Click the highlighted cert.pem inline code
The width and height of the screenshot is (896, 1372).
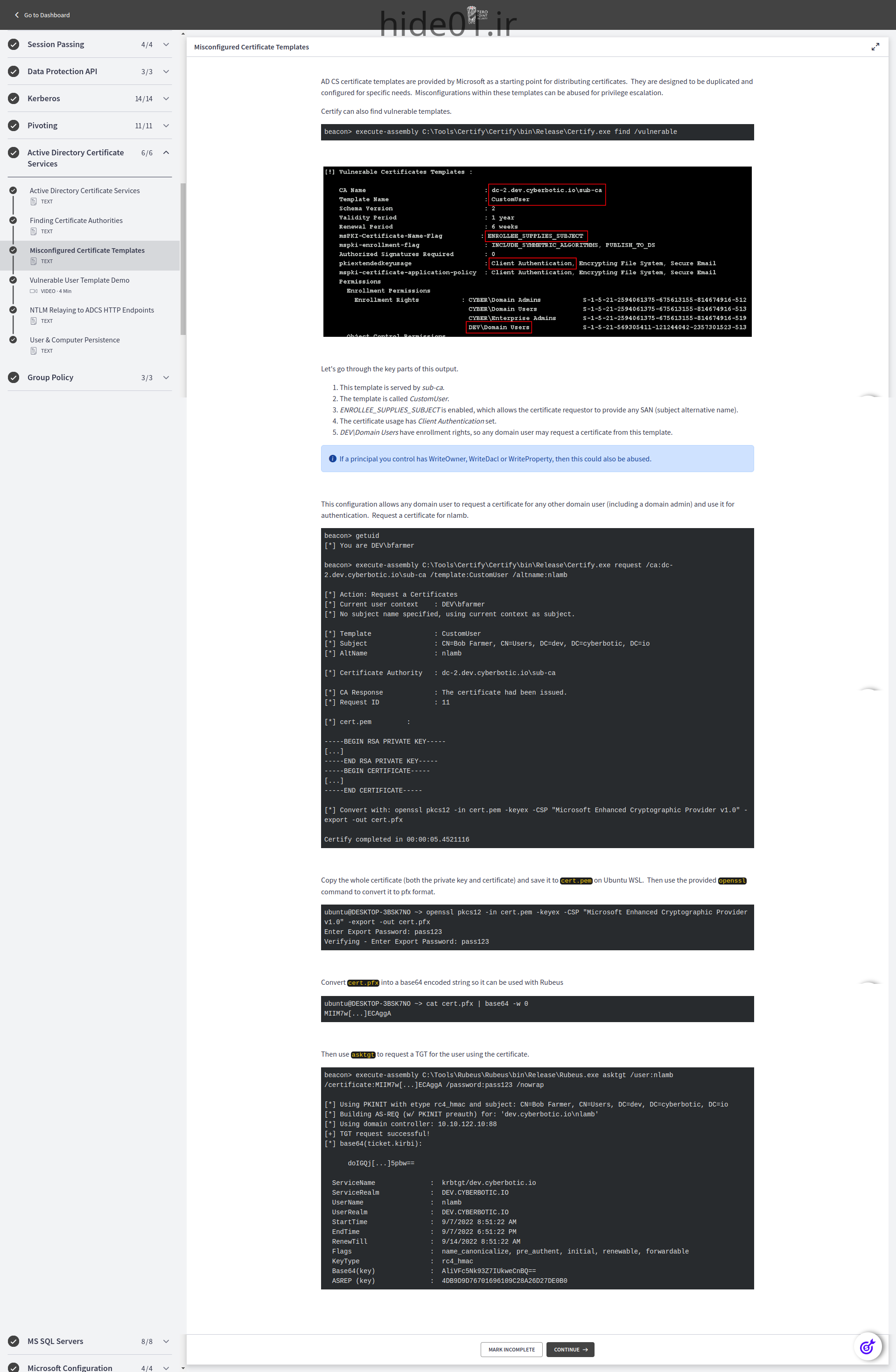click(x=576, y=880)
